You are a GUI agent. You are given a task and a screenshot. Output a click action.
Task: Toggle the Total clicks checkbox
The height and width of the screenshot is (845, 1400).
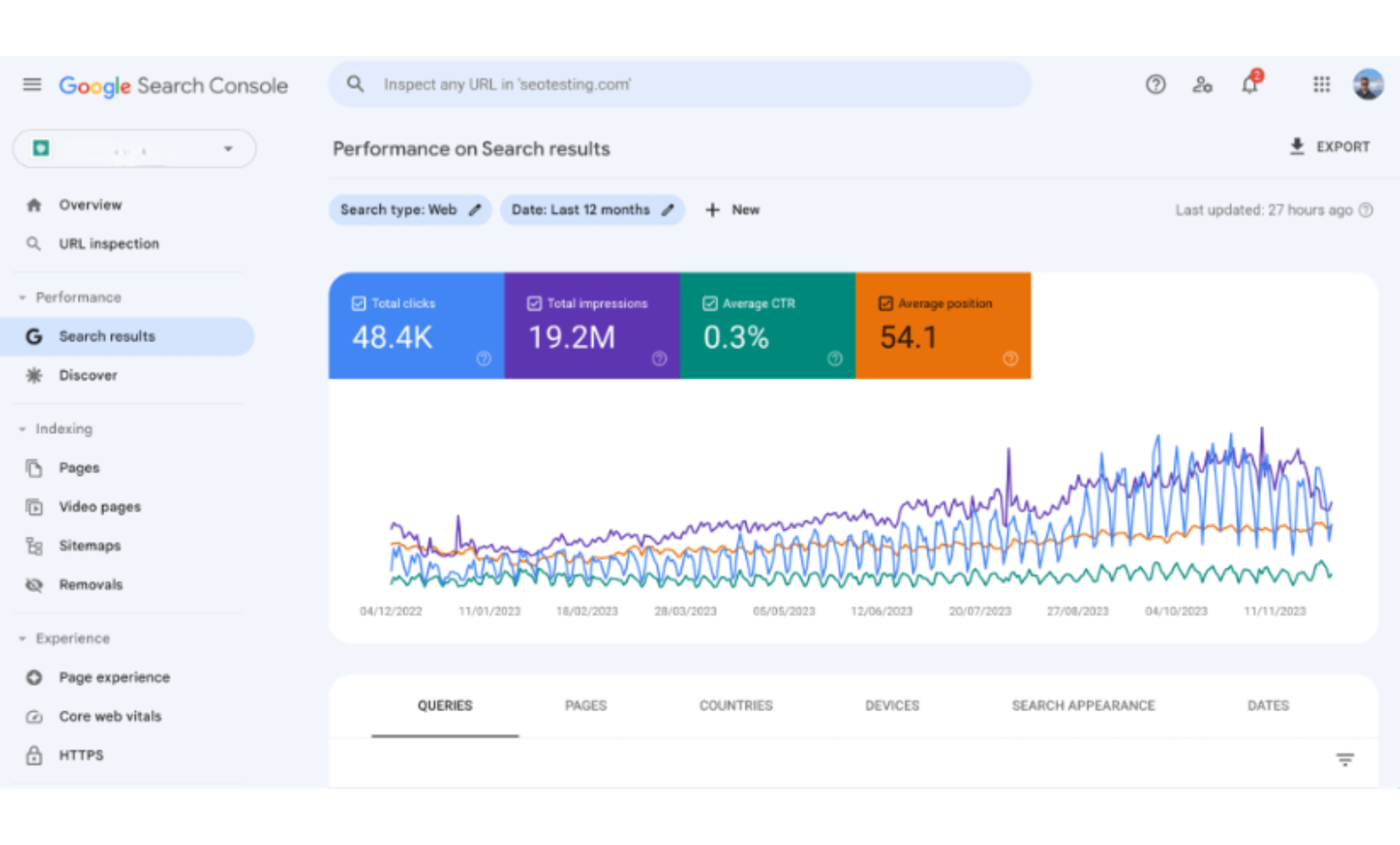pos(359,304)
